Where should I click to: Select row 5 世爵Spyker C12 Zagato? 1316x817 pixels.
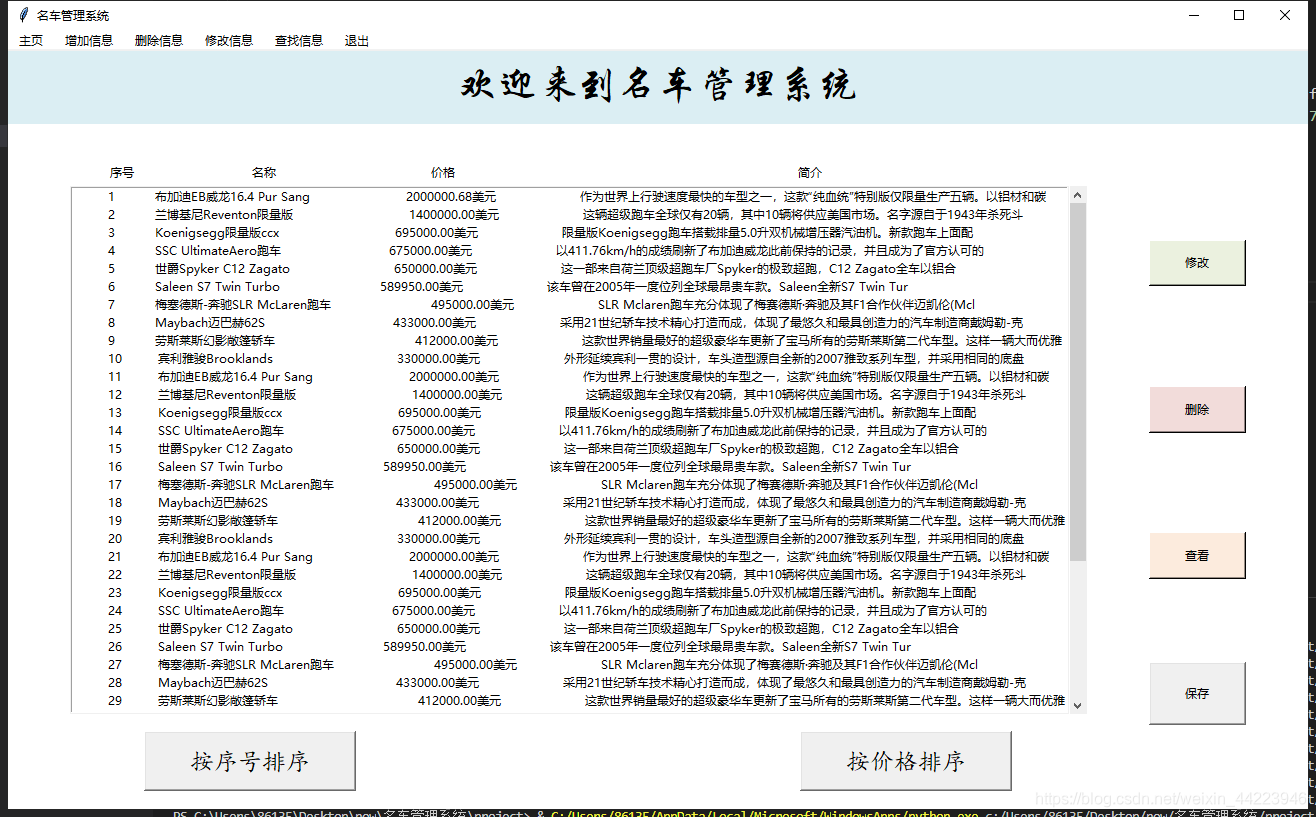570,269
